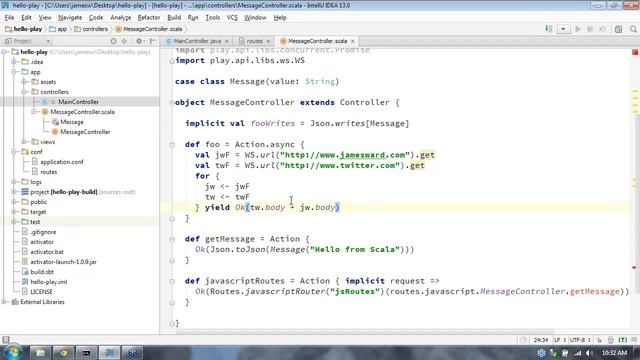Viewport: 640px width, 360px height.
Task: Click MessageController.scala breadcrumb
Action: (x=149, y=29)
